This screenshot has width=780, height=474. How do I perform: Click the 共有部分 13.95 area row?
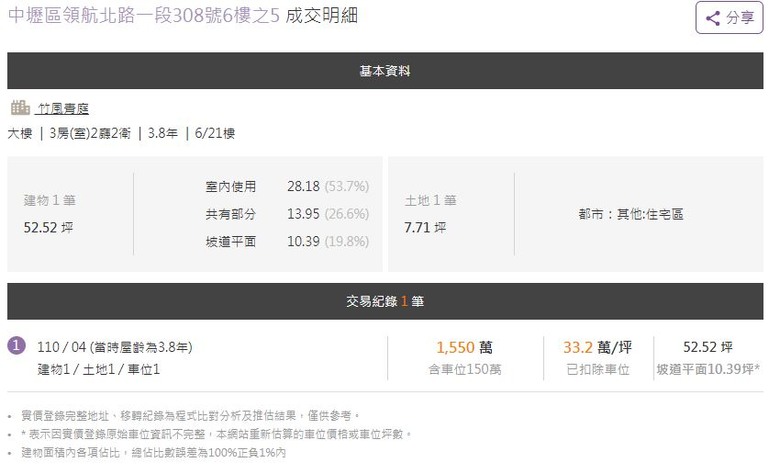tap(287, 214)
